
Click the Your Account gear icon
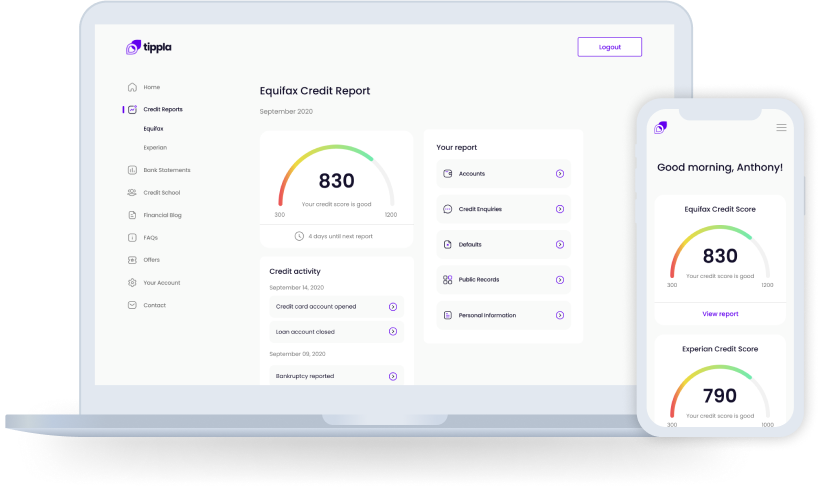pos(132,282)
